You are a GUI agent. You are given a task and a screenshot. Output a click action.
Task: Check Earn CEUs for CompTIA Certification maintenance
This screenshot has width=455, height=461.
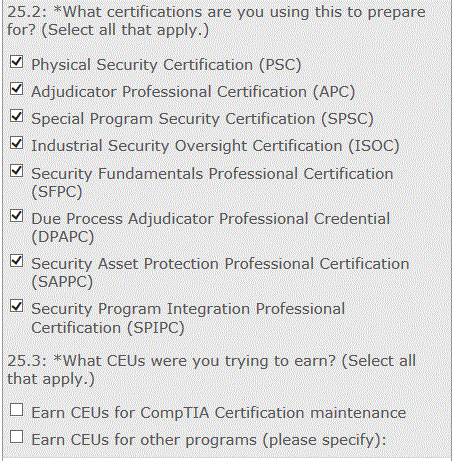pyautogui.click(x=16, y=410)
